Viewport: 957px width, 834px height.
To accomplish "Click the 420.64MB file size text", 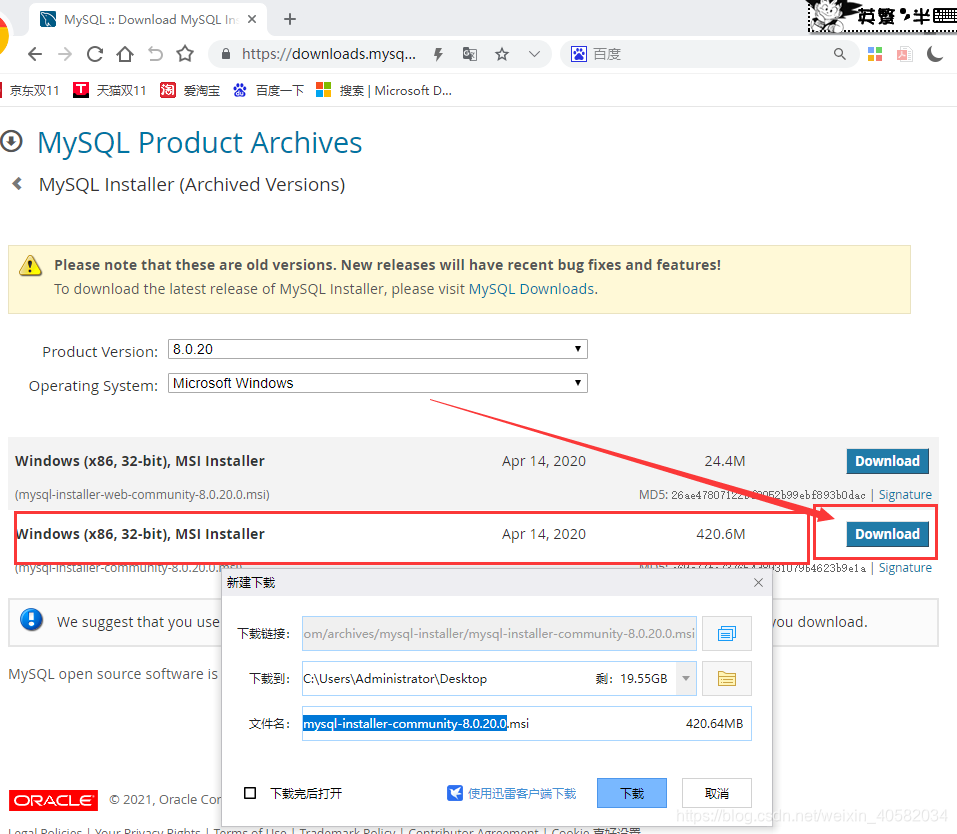I will coord(714,723).
